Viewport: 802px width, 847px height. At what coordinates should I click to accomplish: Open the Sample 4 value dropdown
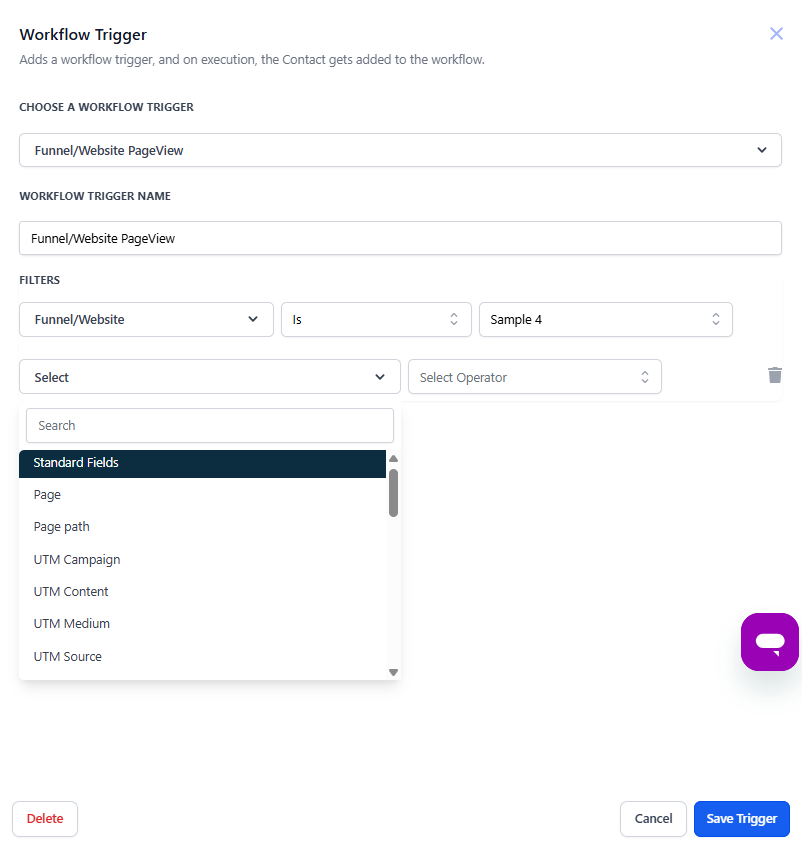pyautogui.click(x=606, y=319)
